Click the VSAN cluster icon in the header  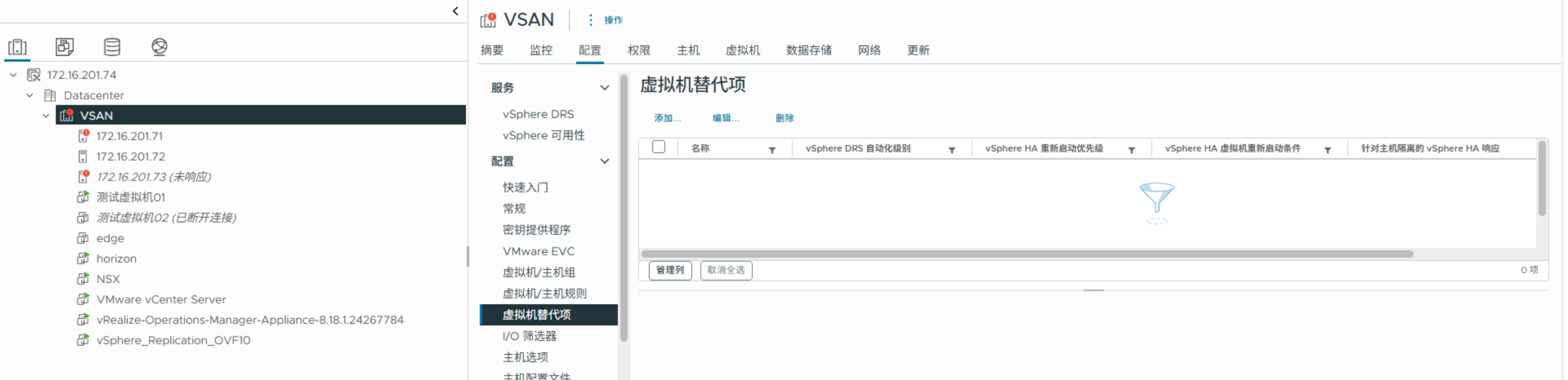pyautogui.click(x=488, y=20)
